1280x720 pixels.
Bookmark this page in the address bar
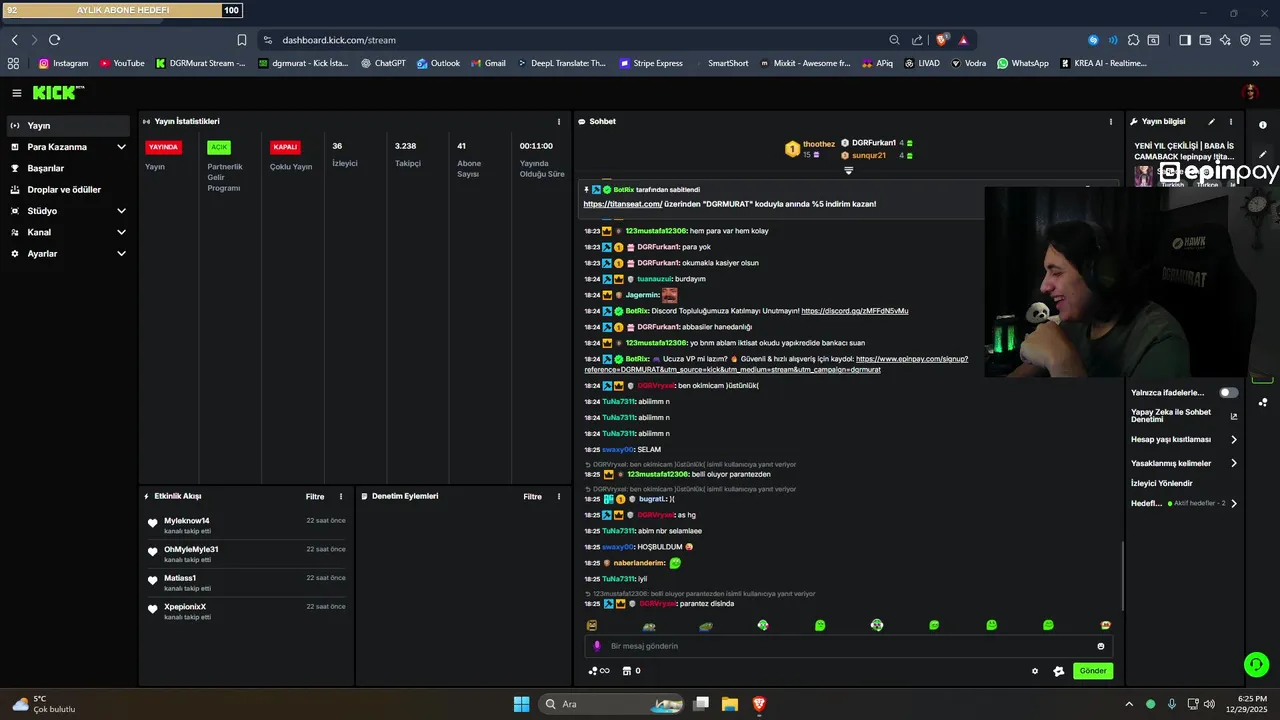[242, 40]
